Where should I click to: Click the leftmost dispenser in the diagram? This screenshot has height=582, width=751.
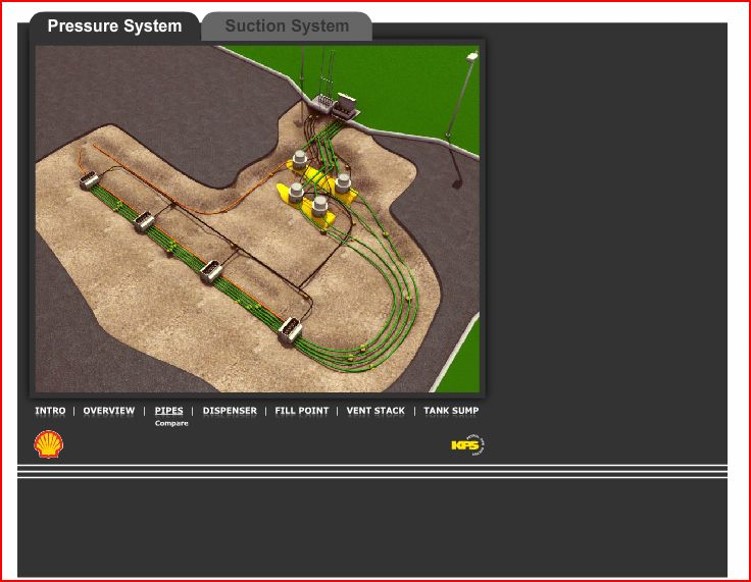coord(87,181)
